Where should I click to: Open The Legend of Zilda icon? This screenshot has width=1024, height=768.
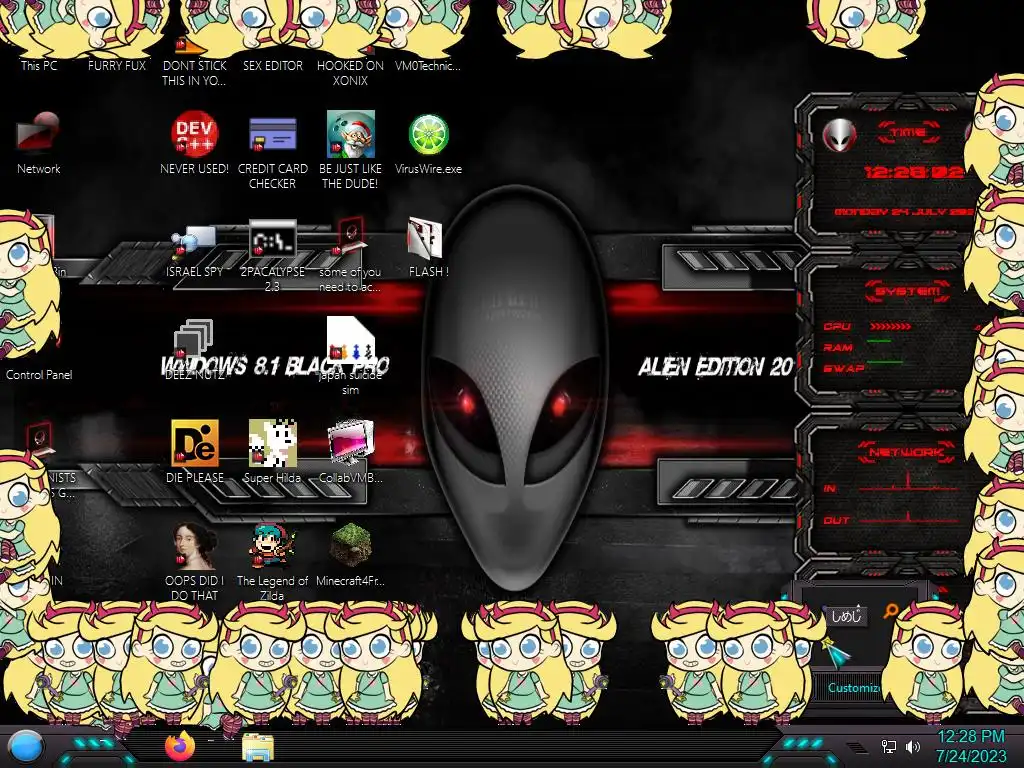click(272, 546)
